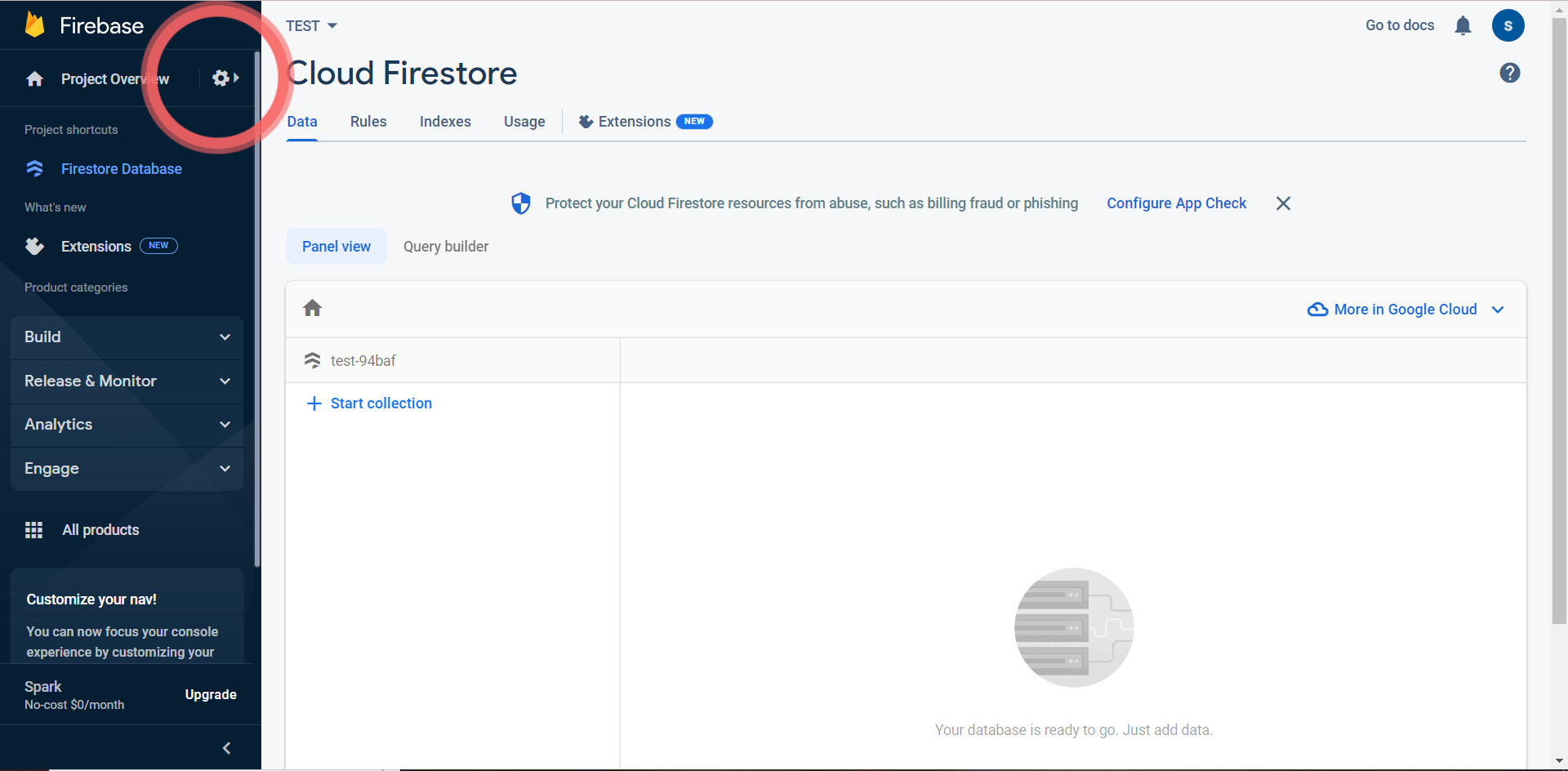The image size is (1568, 771).
Task: Open the account avatar menu
Action: pos(1508,25)
